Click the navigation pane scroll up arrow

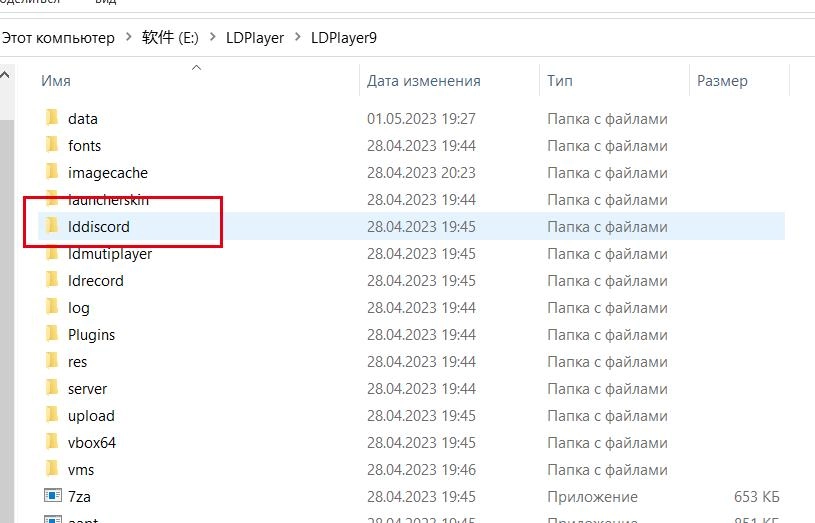point(6,75)
